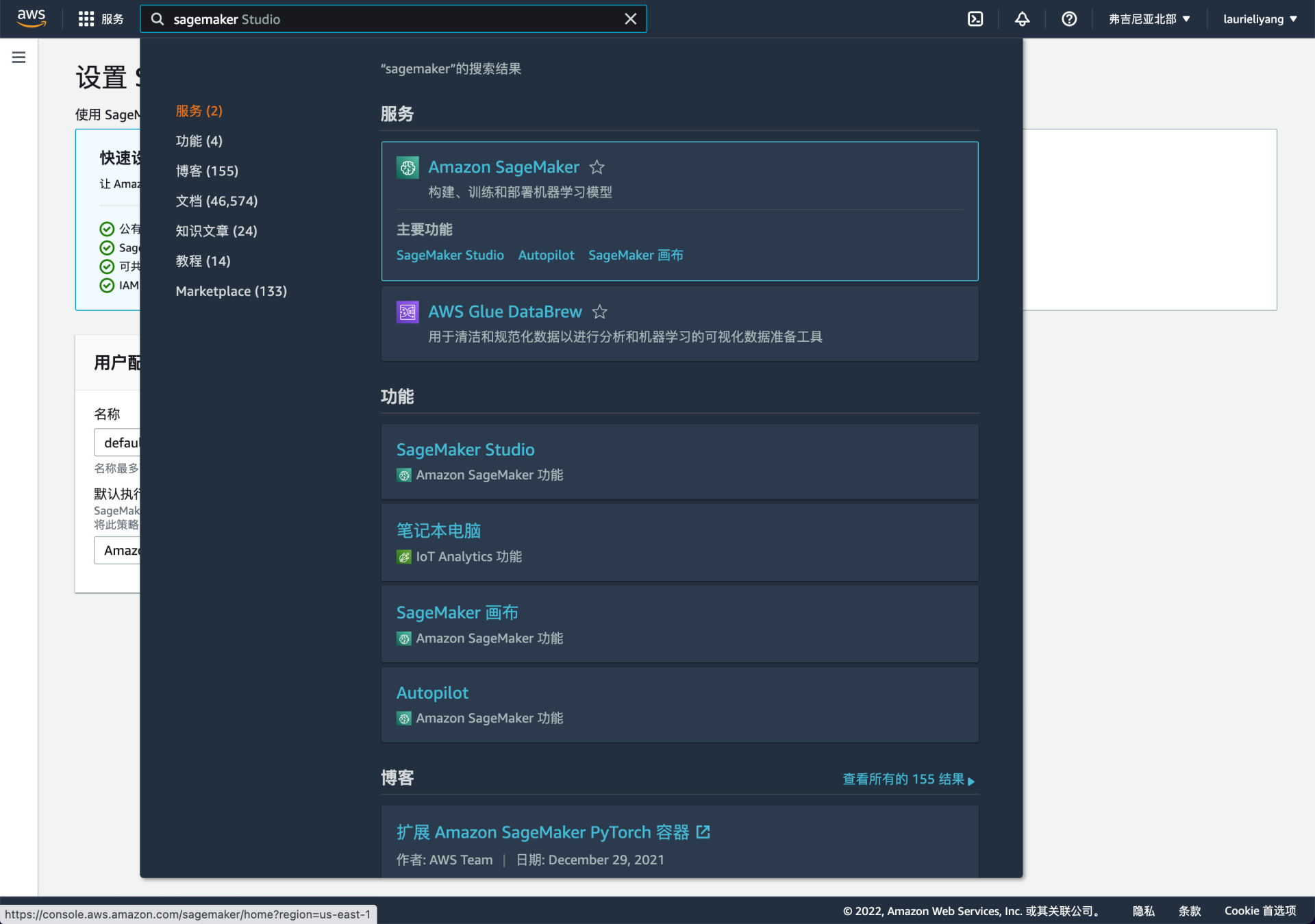Open the notifications bell icon
Viewport: 1315px width, 924px height.
click(1022, 19)
